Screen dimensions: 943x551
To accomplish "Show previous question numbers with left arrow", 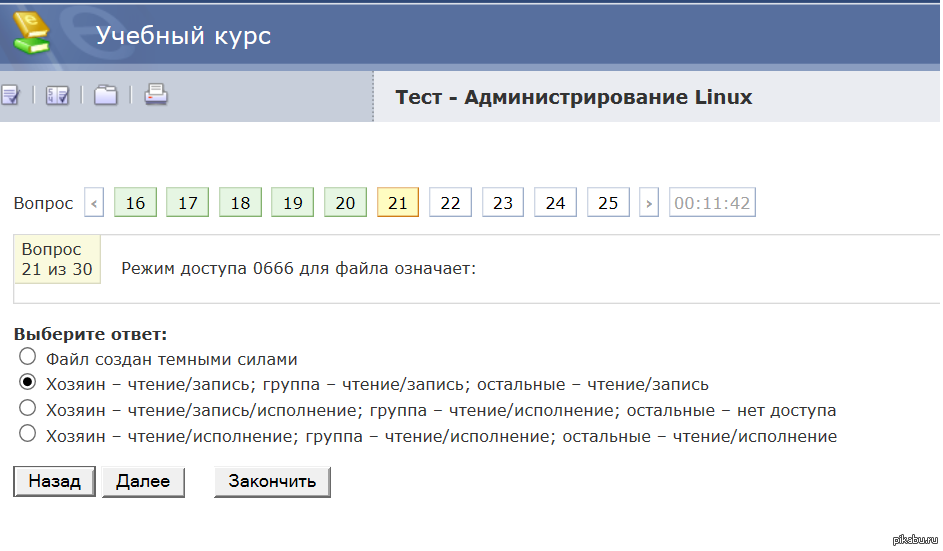I will click(94, 203).
